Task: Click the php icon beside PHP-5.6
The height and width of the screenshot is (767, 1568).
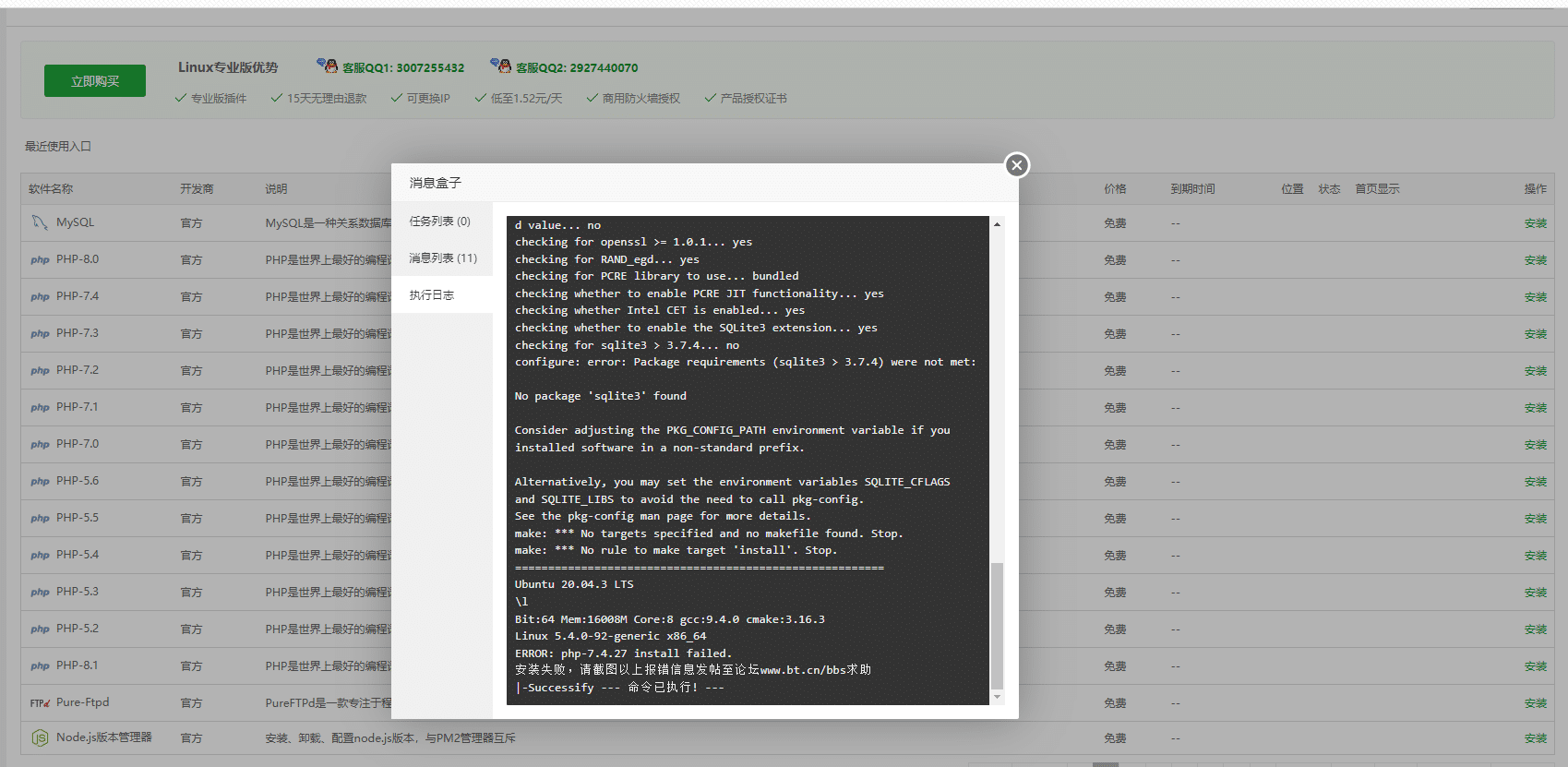Action: (40, 482)
